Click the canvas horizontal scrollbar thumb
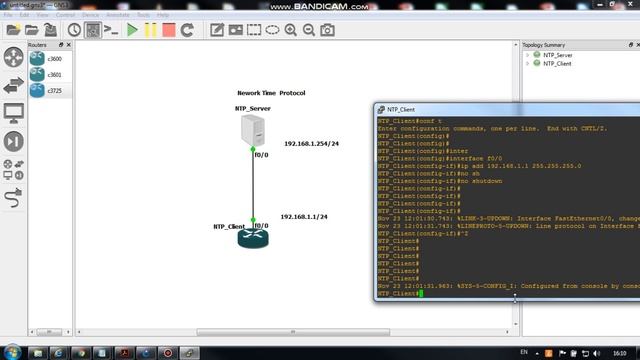The height and width of the screenshot is (360, 640). coord(293,332)
